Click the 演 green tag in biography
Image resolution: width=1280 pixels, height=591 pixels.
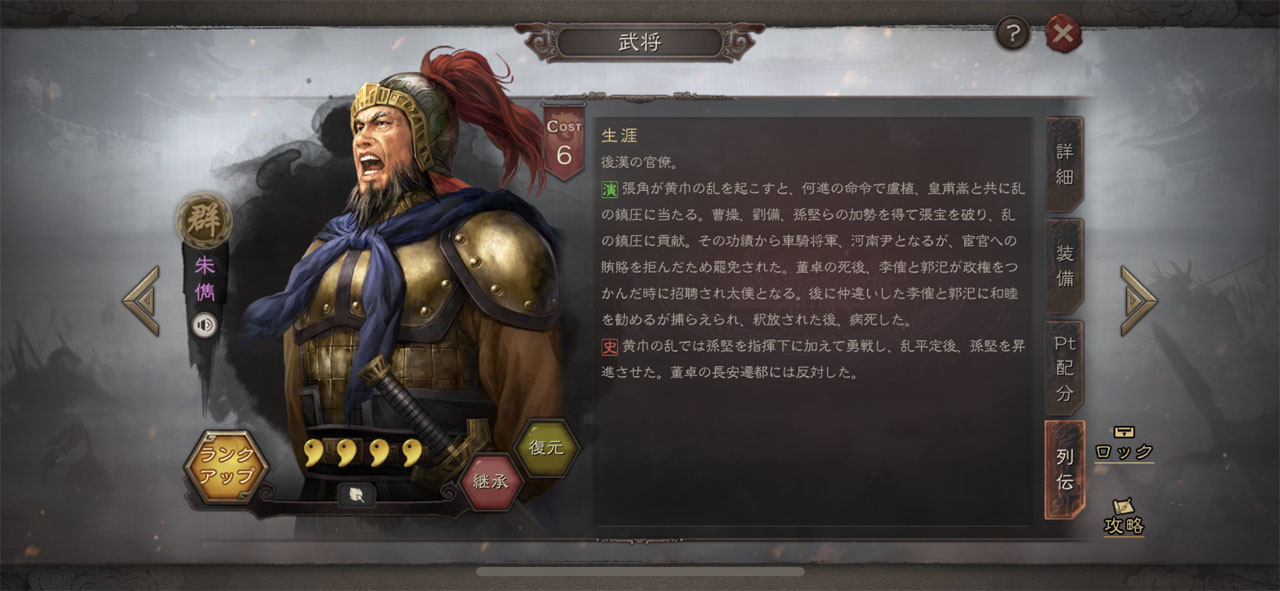click(609, 188)
